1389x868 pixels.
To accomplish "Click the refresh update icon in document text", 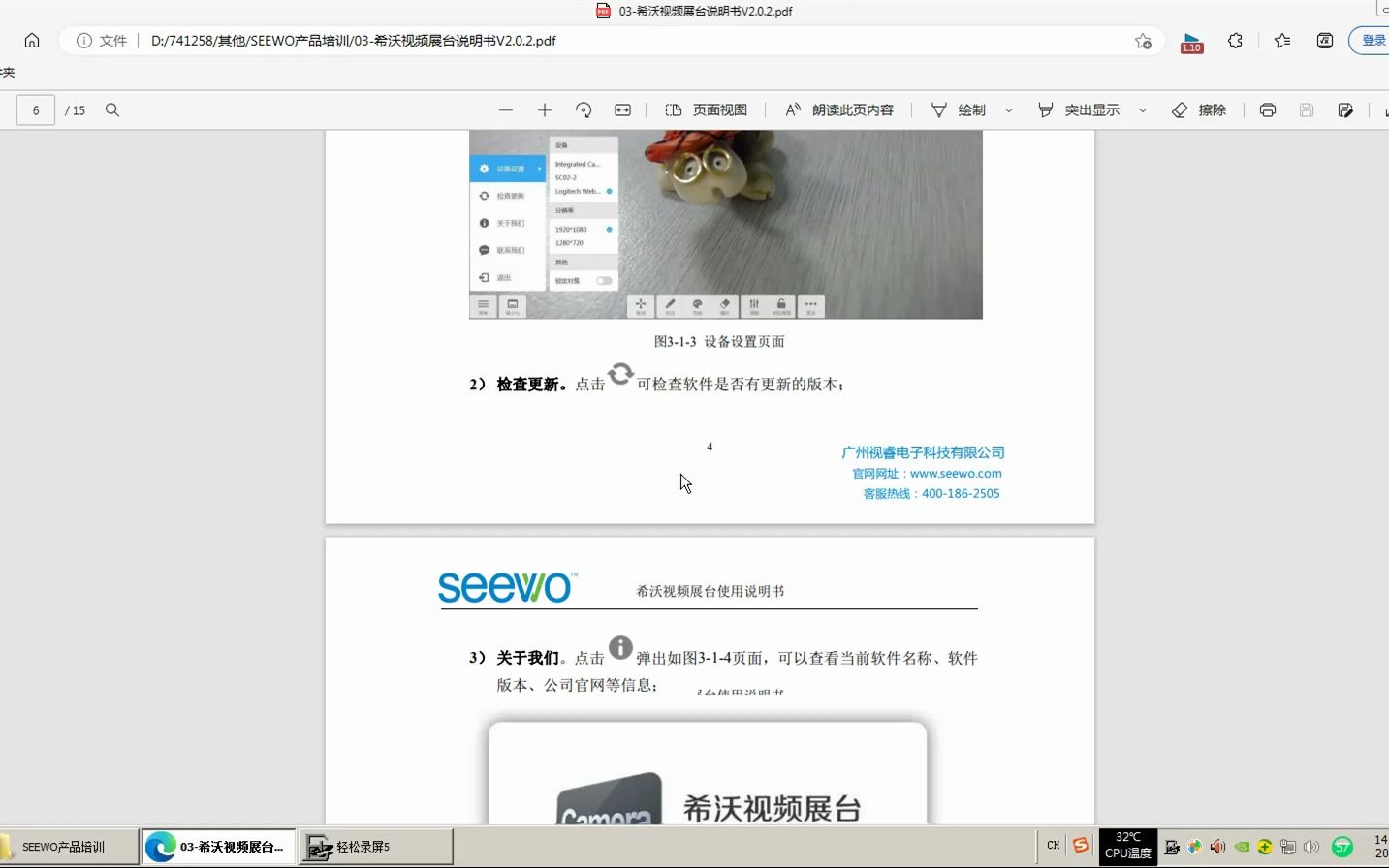I will (620, 373).
